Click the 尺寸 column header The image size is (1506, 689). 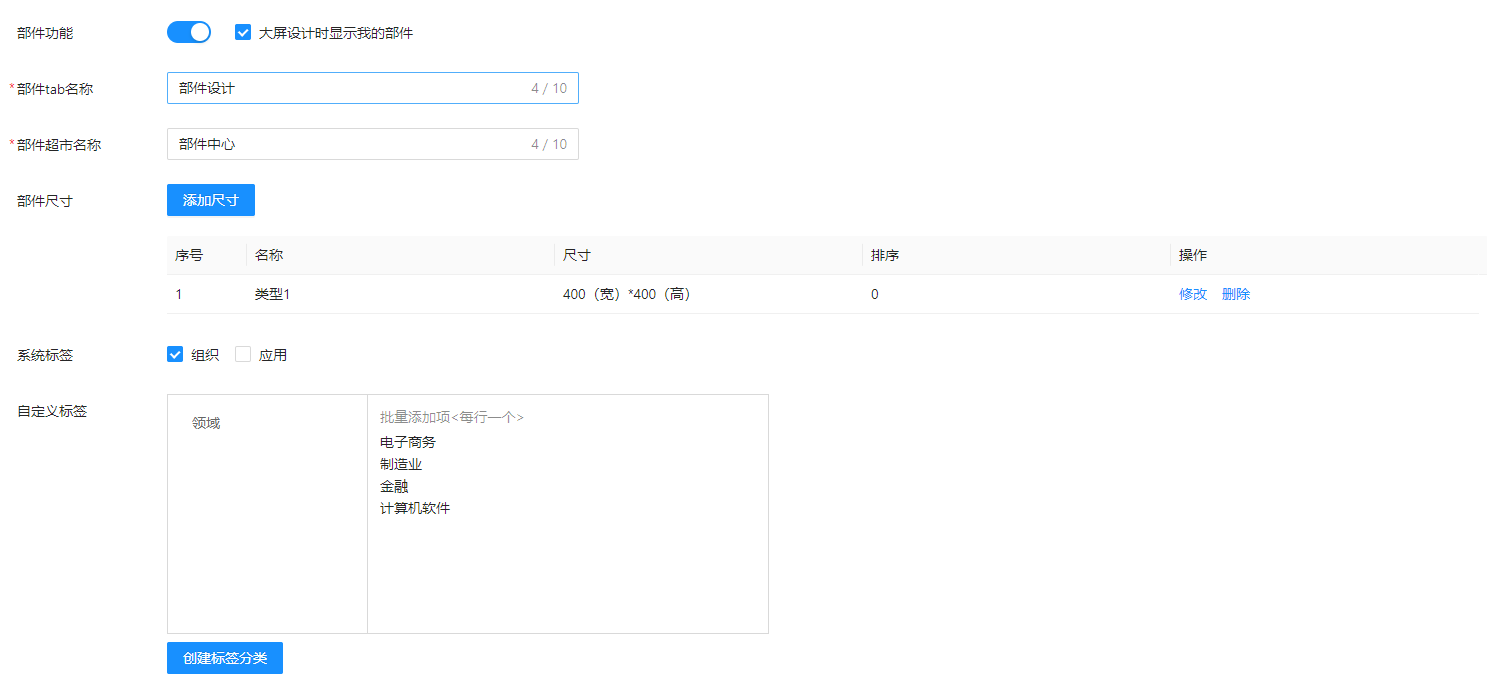coord(577,255)
